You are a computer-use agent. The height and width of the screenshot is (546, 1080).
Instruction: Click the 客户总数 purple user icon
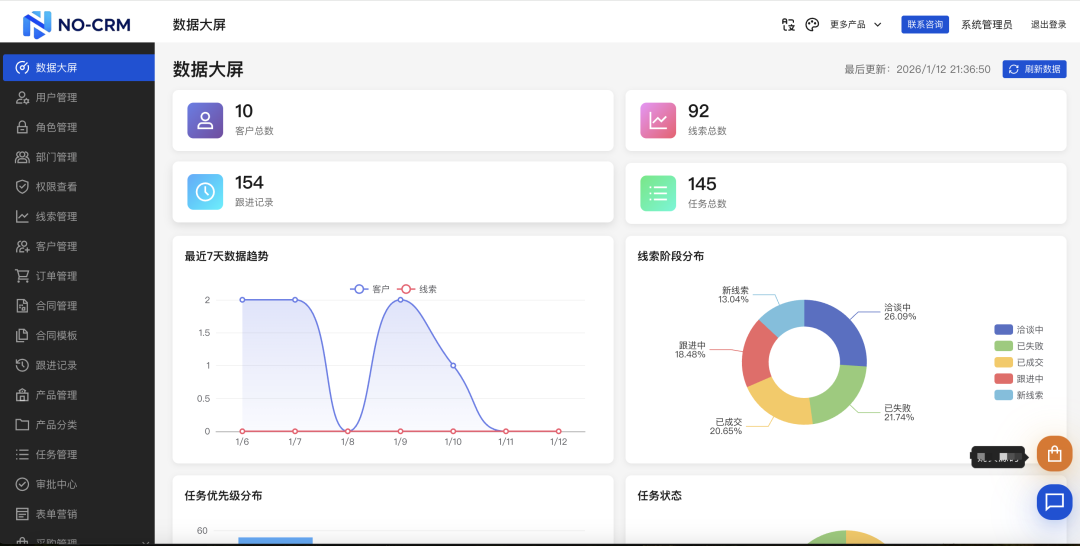click(x=205, y=120)
